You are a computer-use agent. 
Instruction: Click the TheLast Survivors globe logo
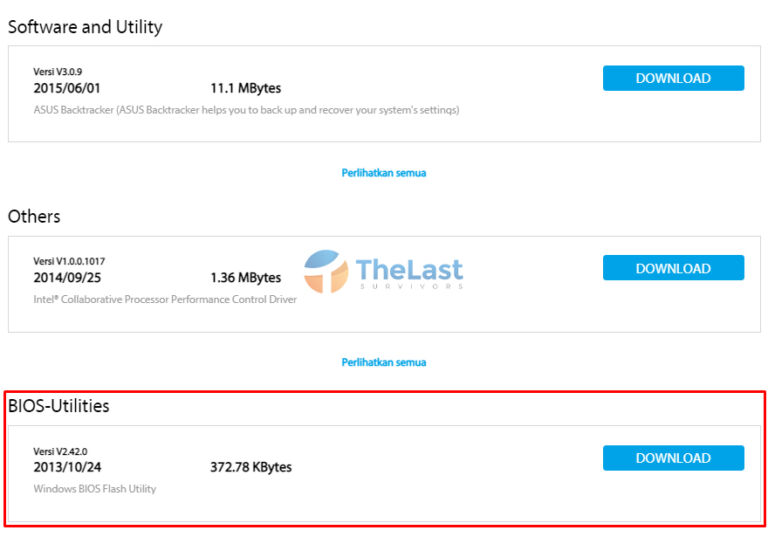pyautogui.click(x=326, y=271)
